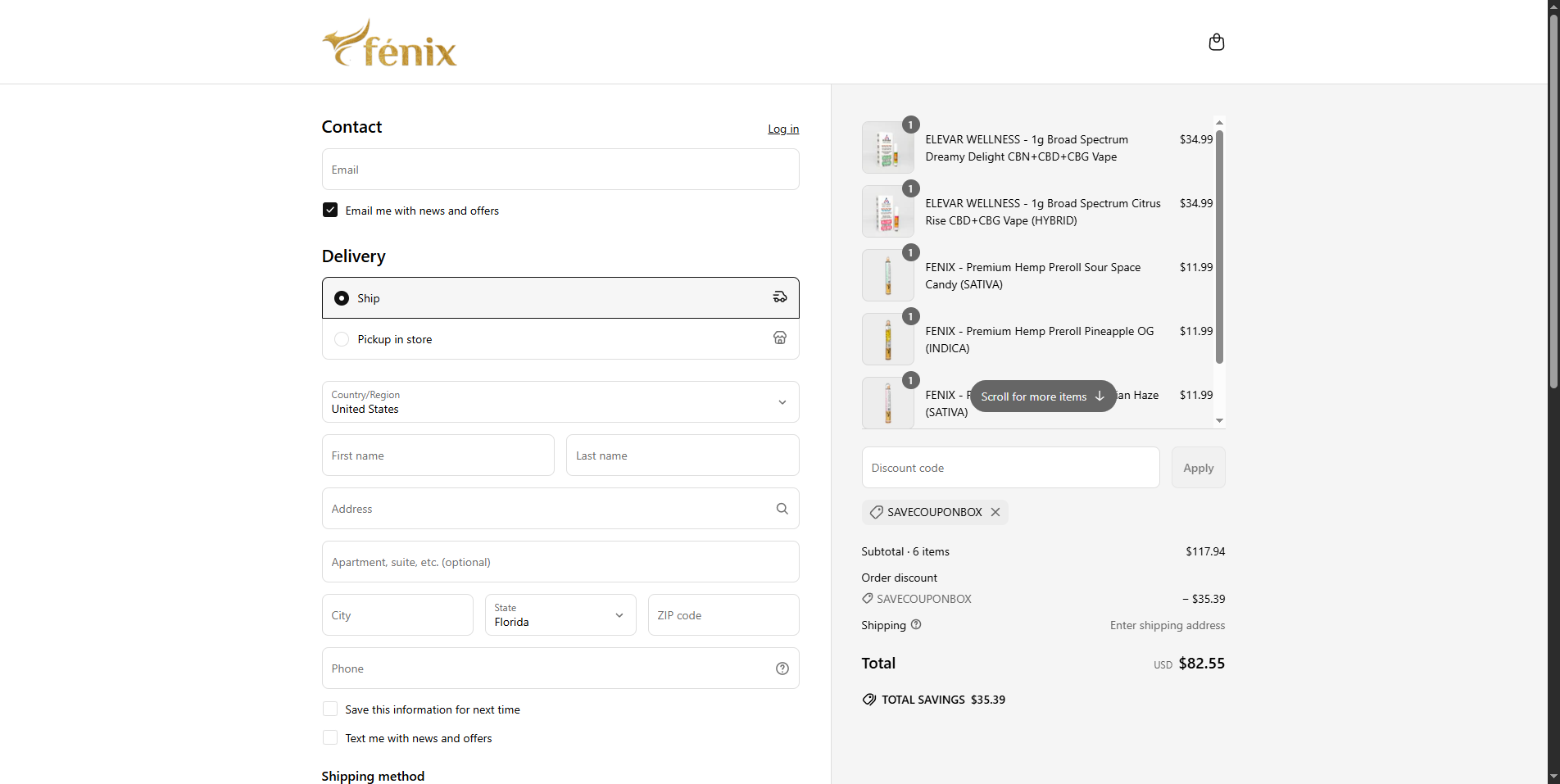This screenshot has width=1560, height=784.
Task: Check Text me with news and offers
Action: (330, 737)
